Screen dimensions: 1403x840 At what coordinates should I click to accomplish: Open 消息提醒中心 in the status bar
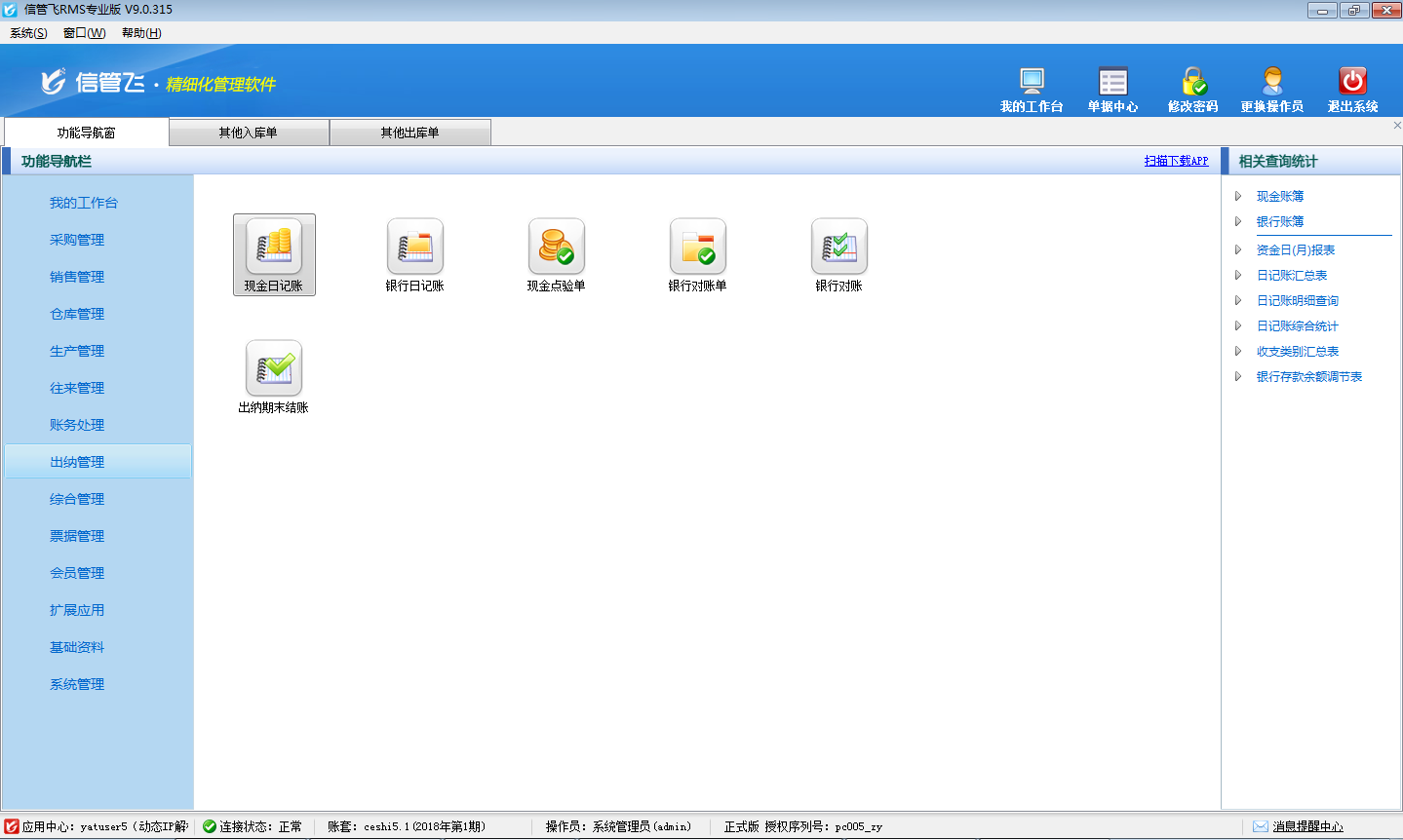point(1307,826)
